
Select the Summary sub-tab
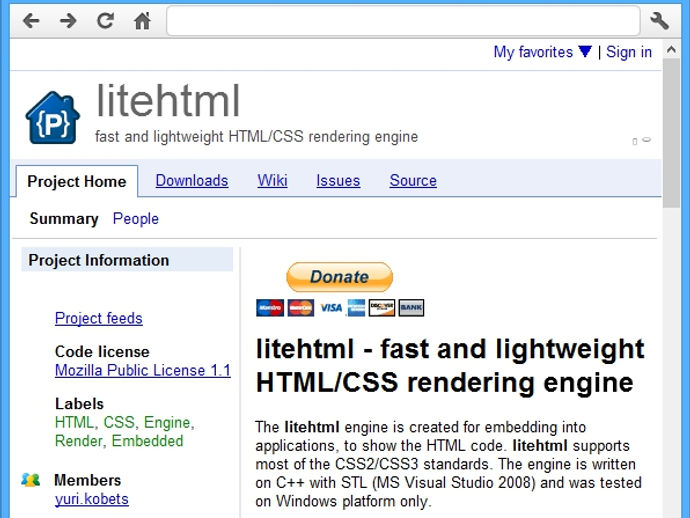tap(64, 219)
